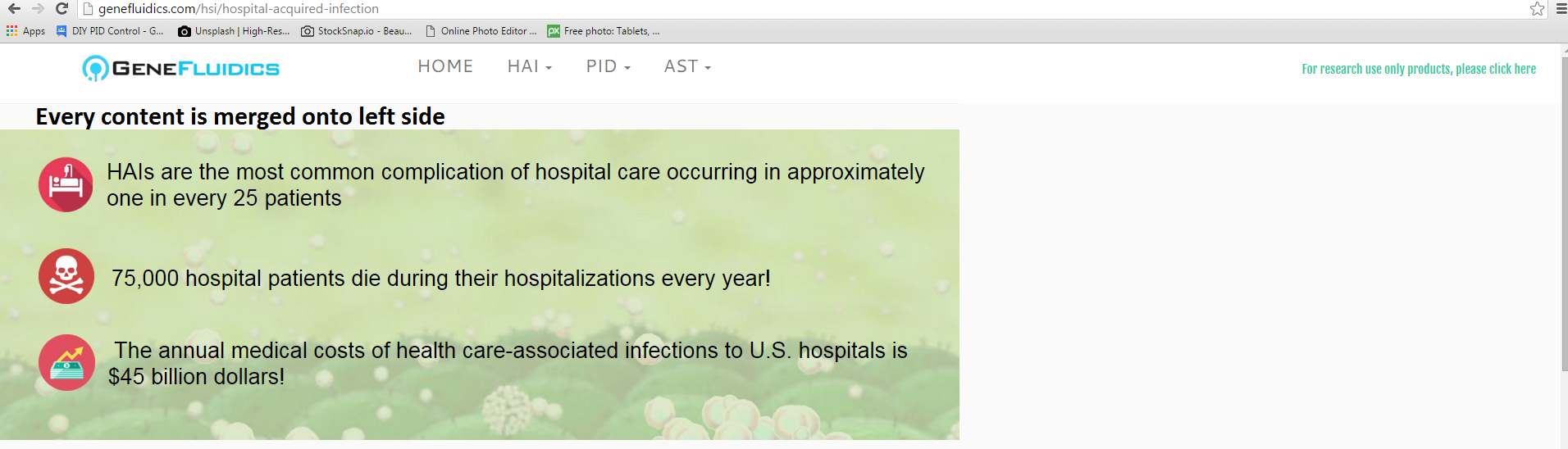This screenshot has width=1568, height=449.
Task: Expand the HAI dropdown menu
Action: (529, 66)
